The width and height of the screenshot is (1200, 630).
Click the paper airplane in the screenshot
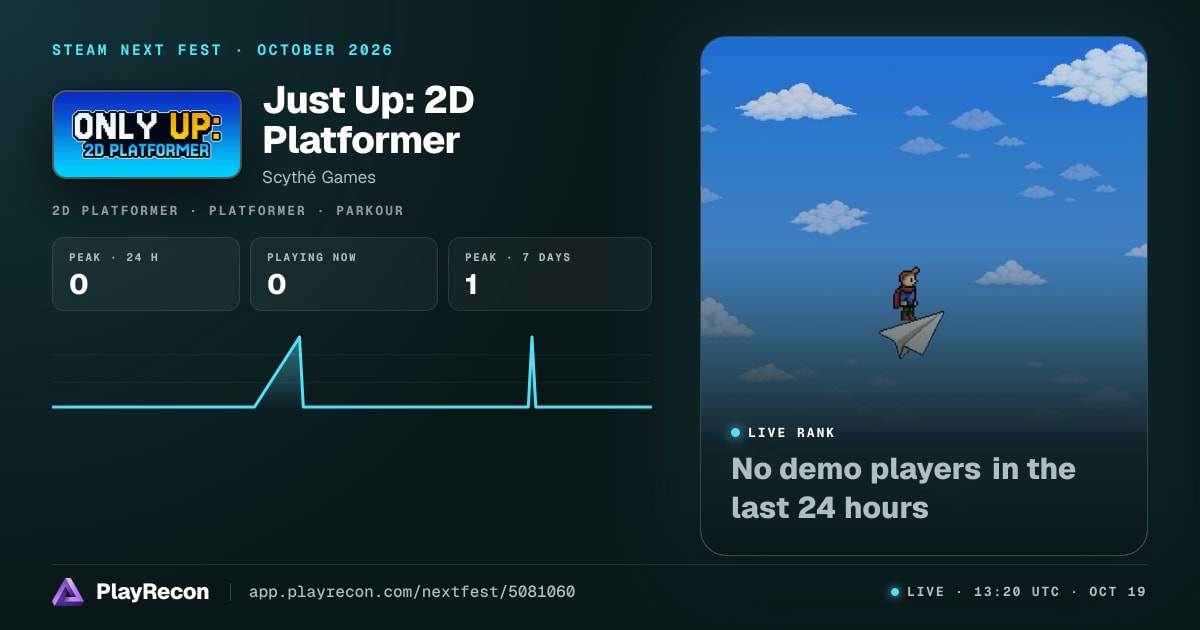[912, 334]
